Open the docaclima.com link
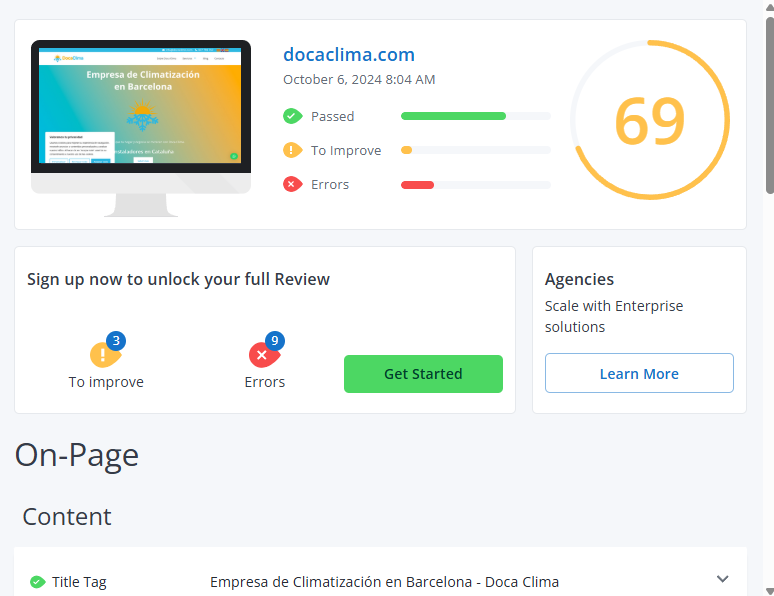774x596 pixels. [x=348, y=54]
